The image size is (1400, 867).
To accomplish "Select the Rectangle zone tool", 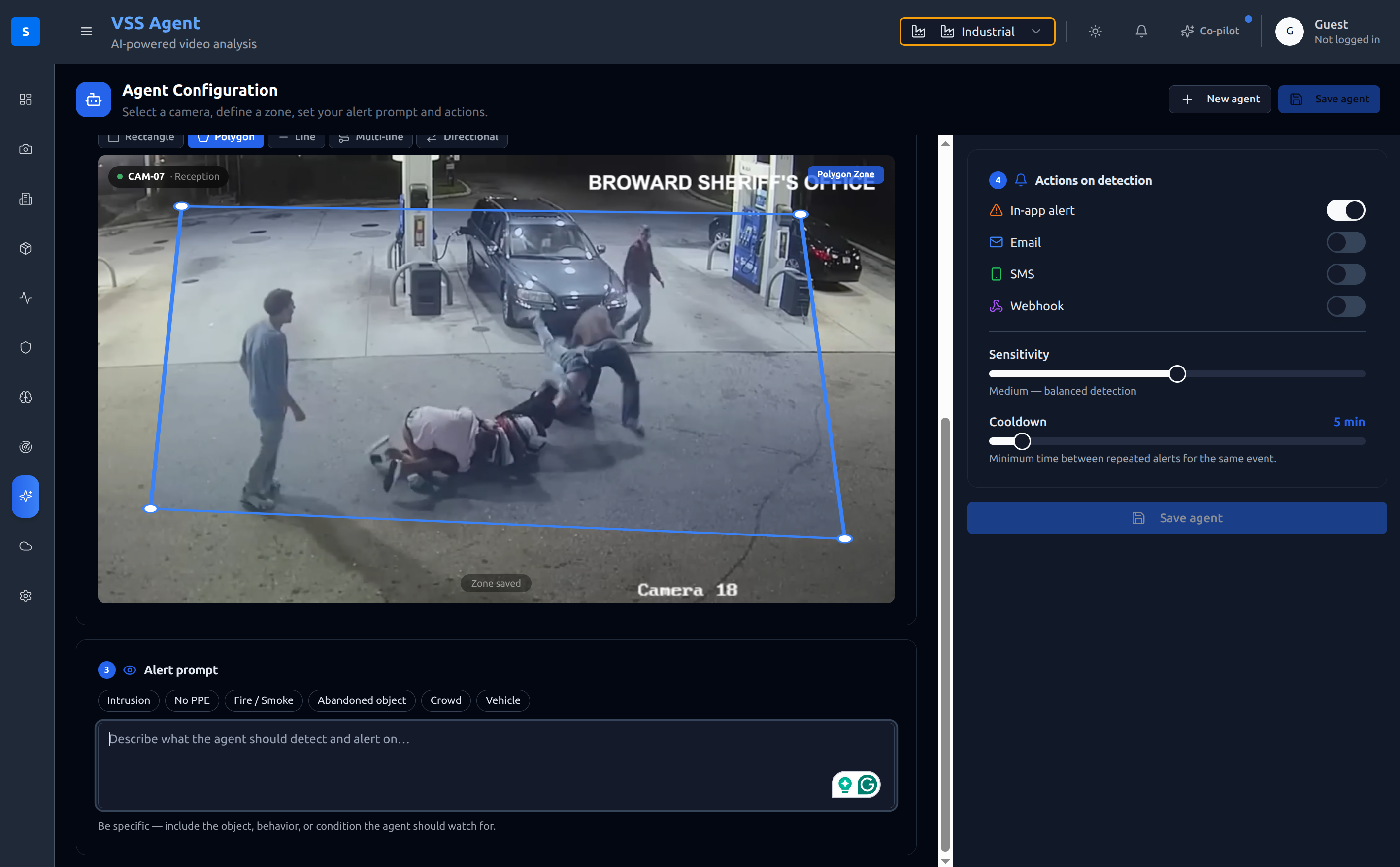I will (141, 140).
